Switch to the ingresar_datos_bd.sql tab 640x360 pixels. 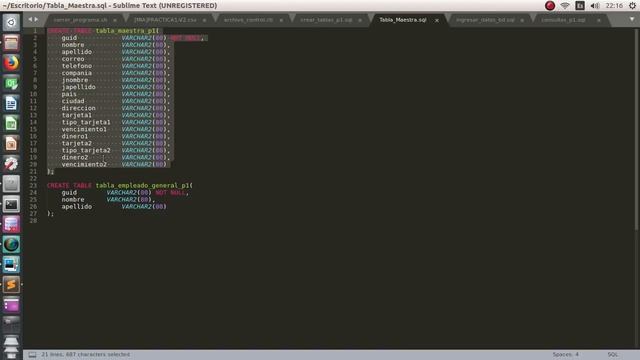tap(485, 20)
